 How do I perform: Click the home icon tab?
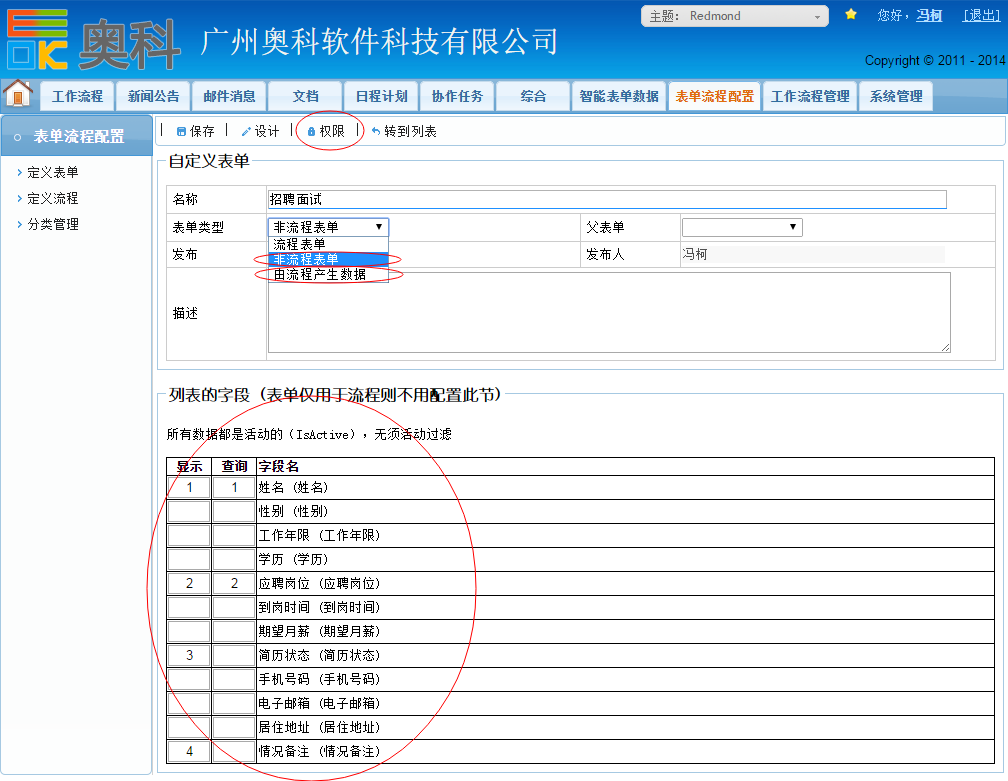(x=18, y=94)
